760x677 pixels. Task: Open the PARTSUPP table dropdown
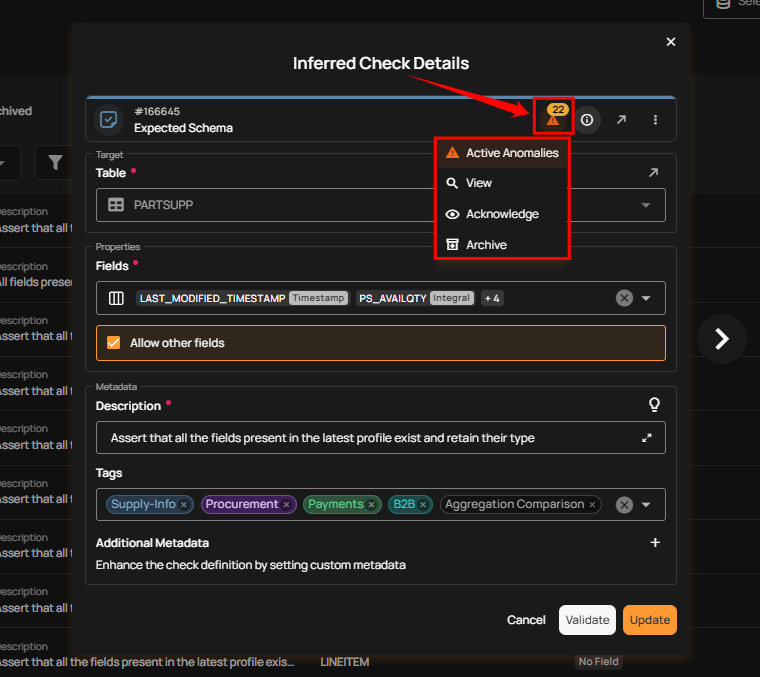[x=645, y=205]
